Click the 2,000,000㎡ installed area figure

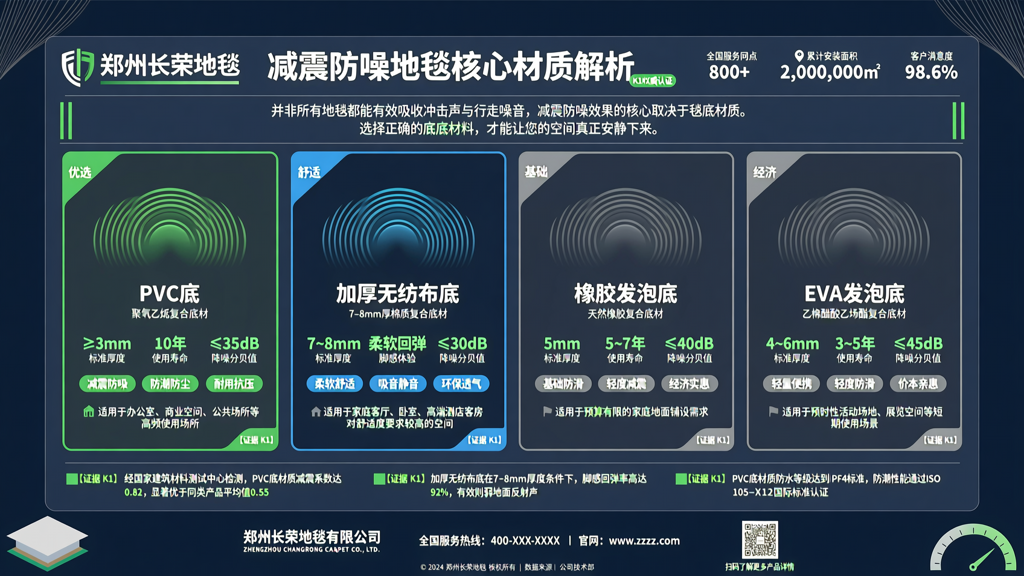point(829,72)
